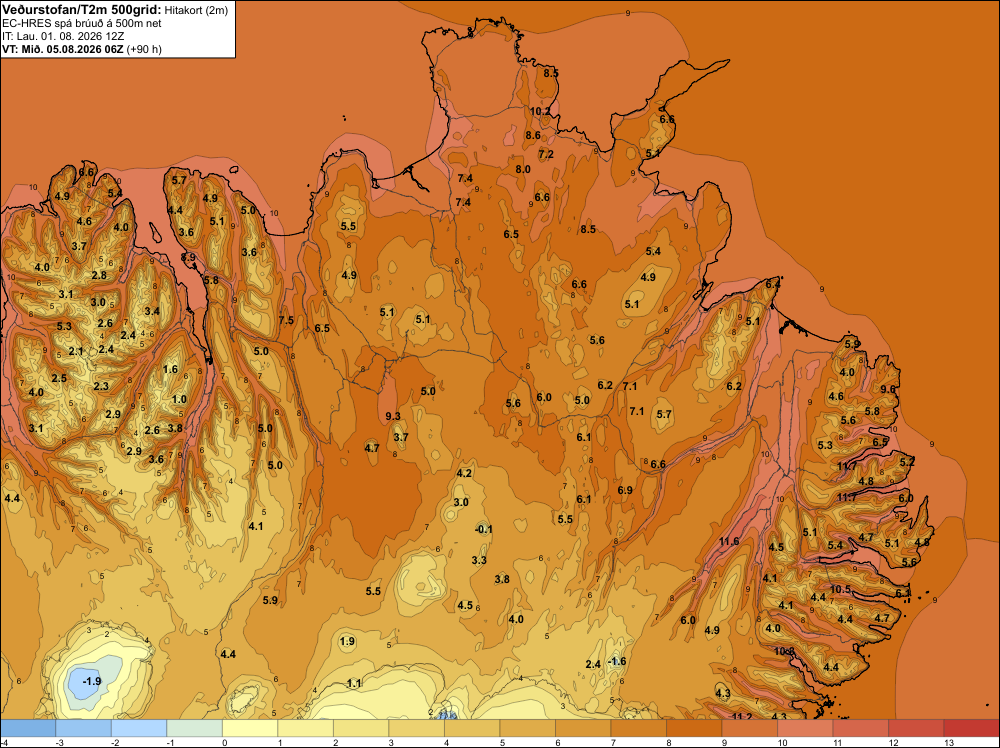Screen dimensions: 1000x748
Task: Click the IT initial time line in the header
Action: click(x=63, y=36)
